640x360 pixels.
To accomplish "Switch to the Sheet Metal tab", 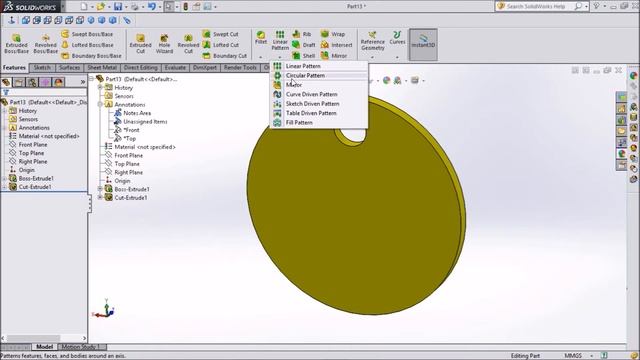I will point(102,68).
